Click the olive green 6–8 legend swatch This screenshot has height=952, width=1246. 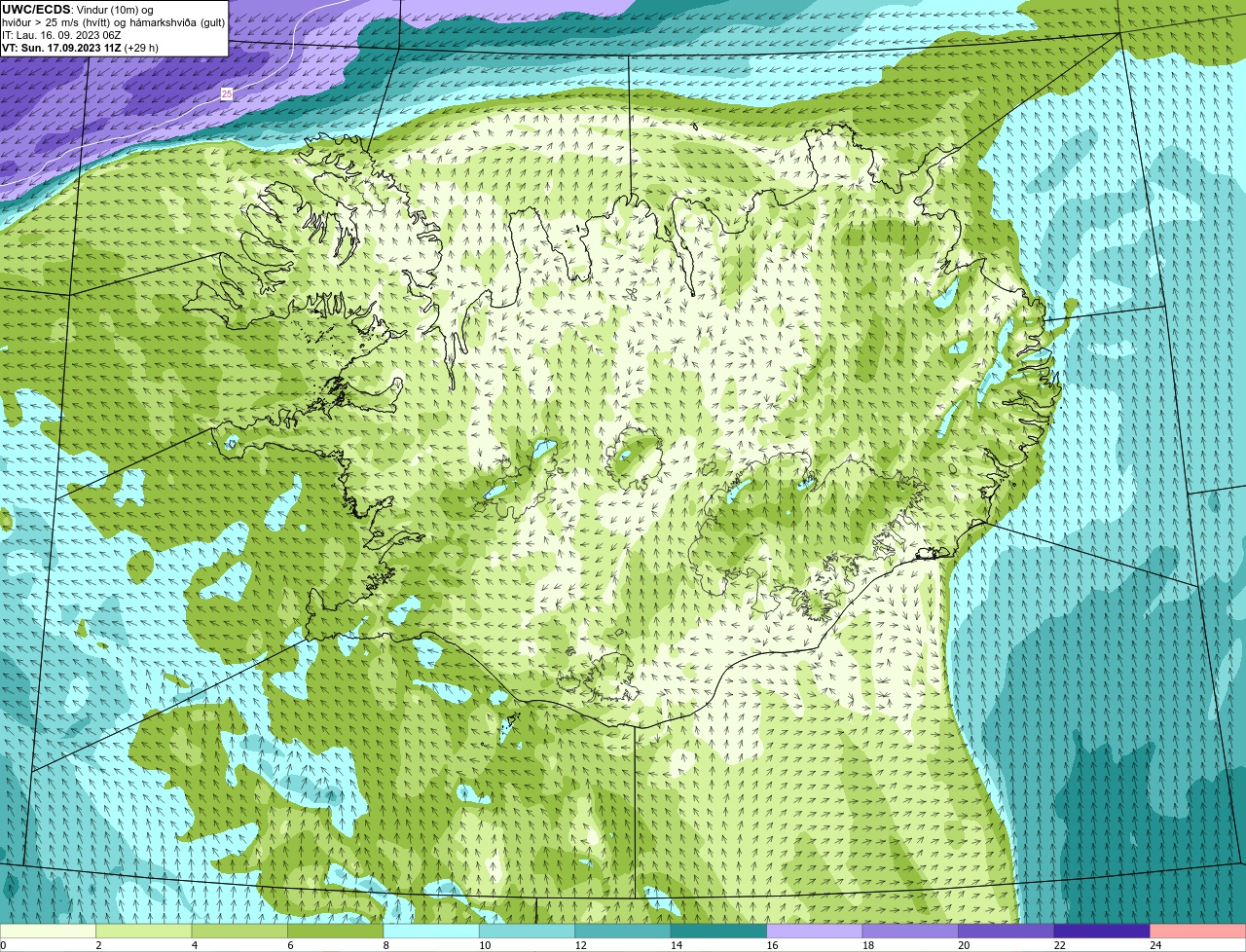pyautogui.click(x=336, y=931)
